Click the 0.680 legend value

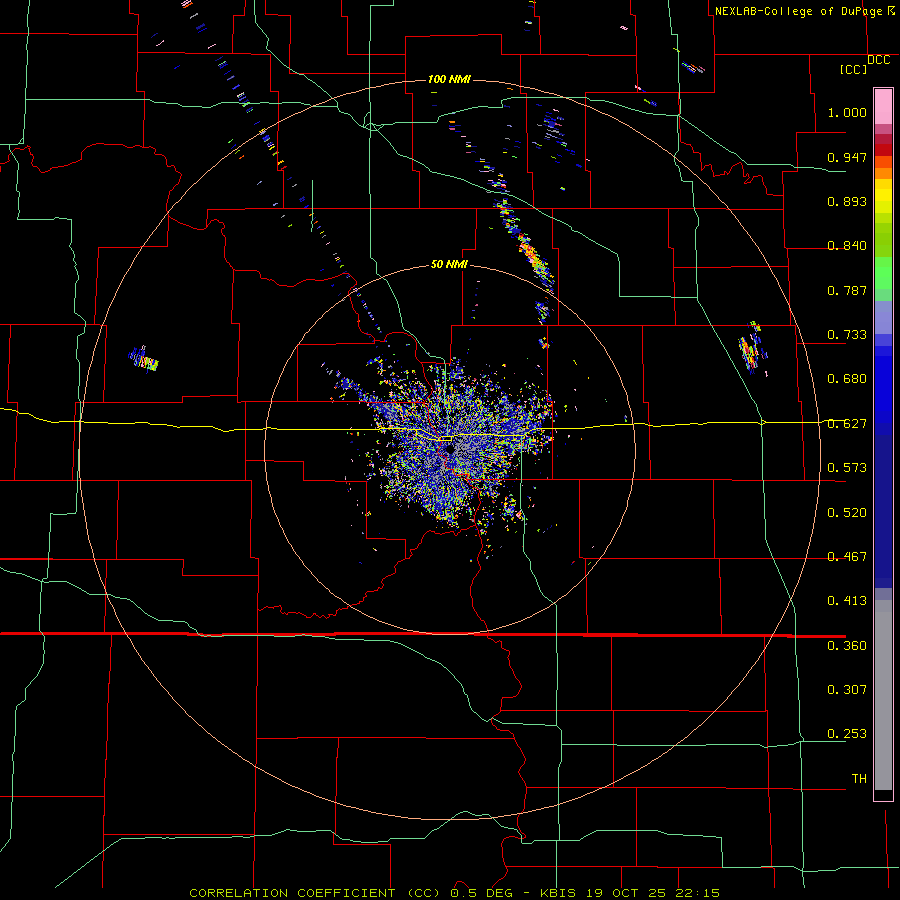pyautogui.click(x=847, y=379)
